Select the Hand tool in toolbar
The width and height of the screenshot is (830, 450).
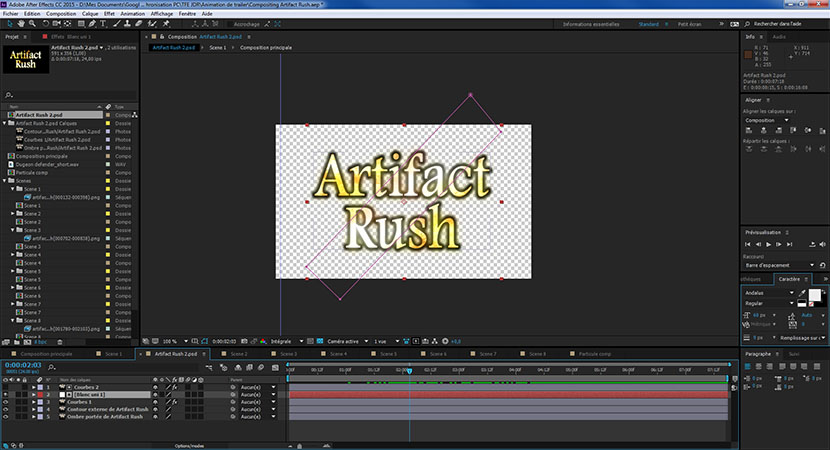(x=21, y=24)
